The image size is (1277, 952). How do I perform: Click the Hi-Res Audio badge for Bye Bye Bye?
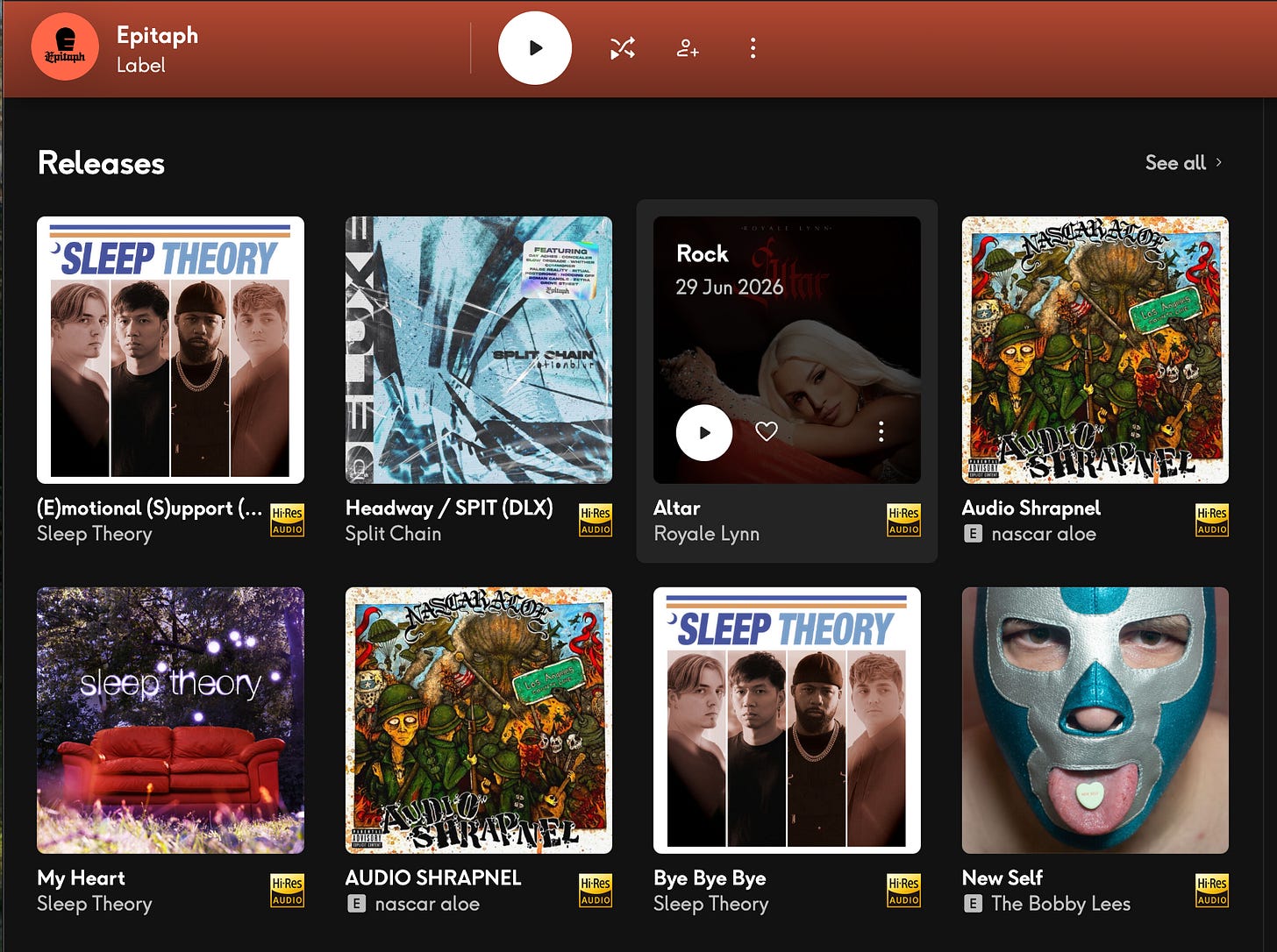tap(904, 891)
